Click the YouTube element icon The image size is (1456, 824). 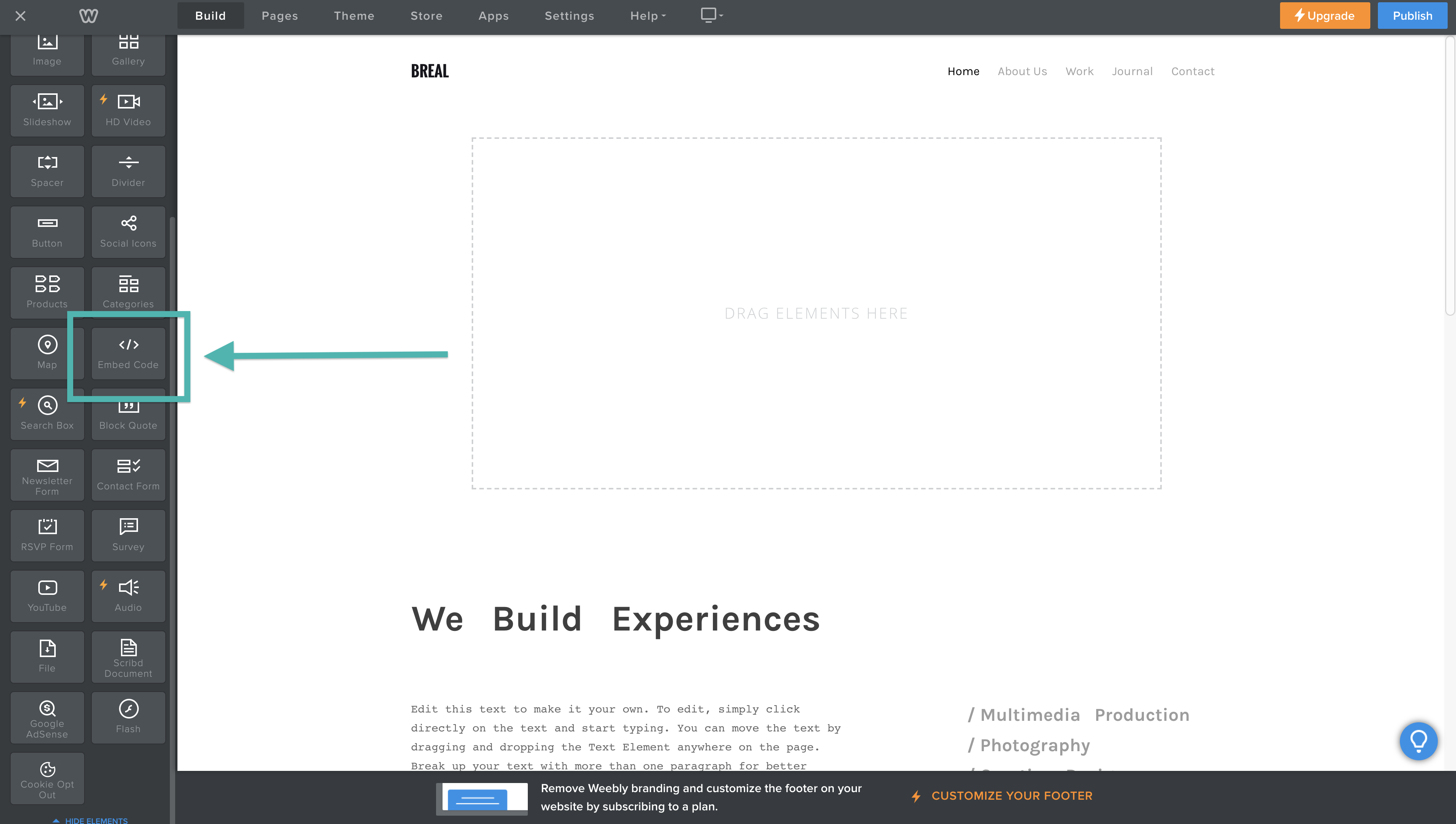pos(47,587)
